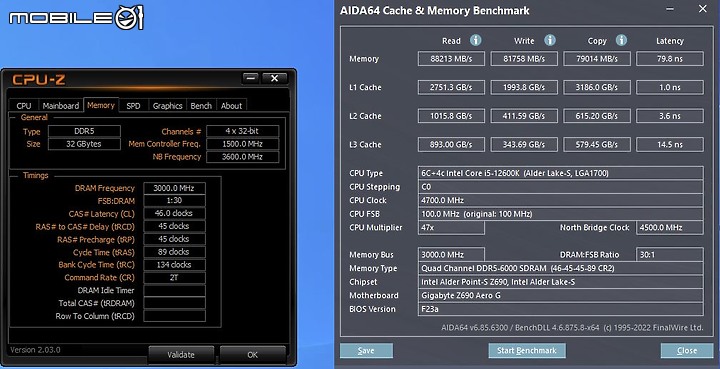Viewport: 720px width, 369px height.
Task: Click Cycle Time value 89 clocks
Action: click(174, 252)
